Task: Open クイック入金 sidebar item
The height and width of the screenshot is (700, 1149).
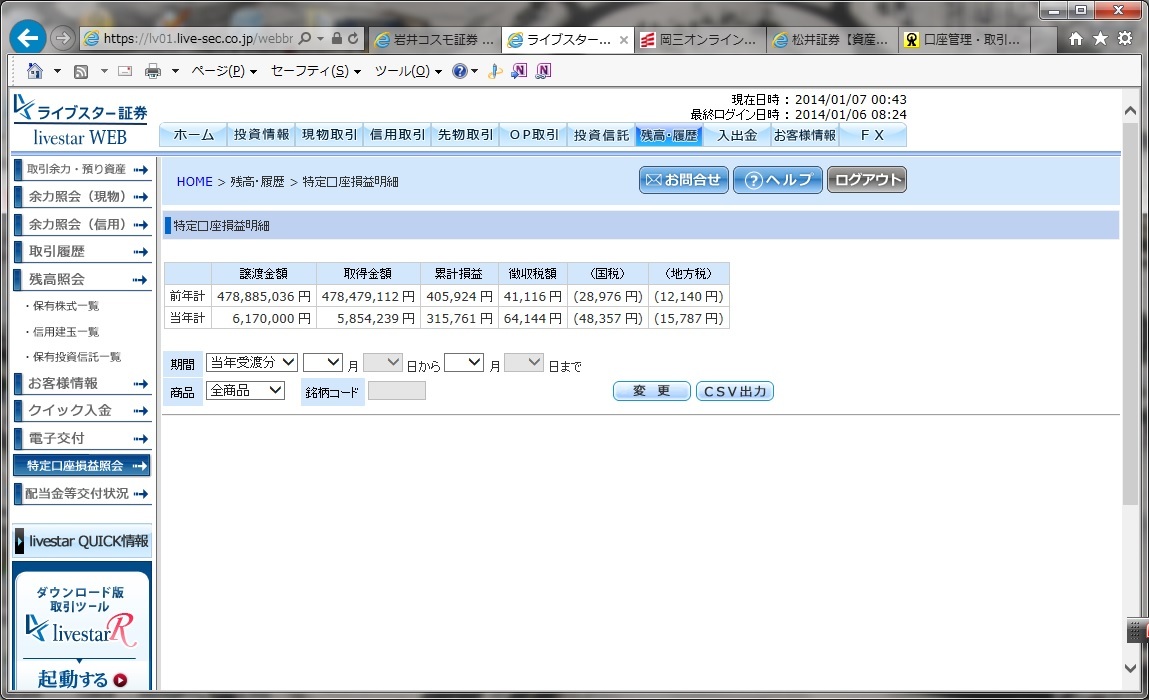Action: pyautogui.click(x=82, y=410)
